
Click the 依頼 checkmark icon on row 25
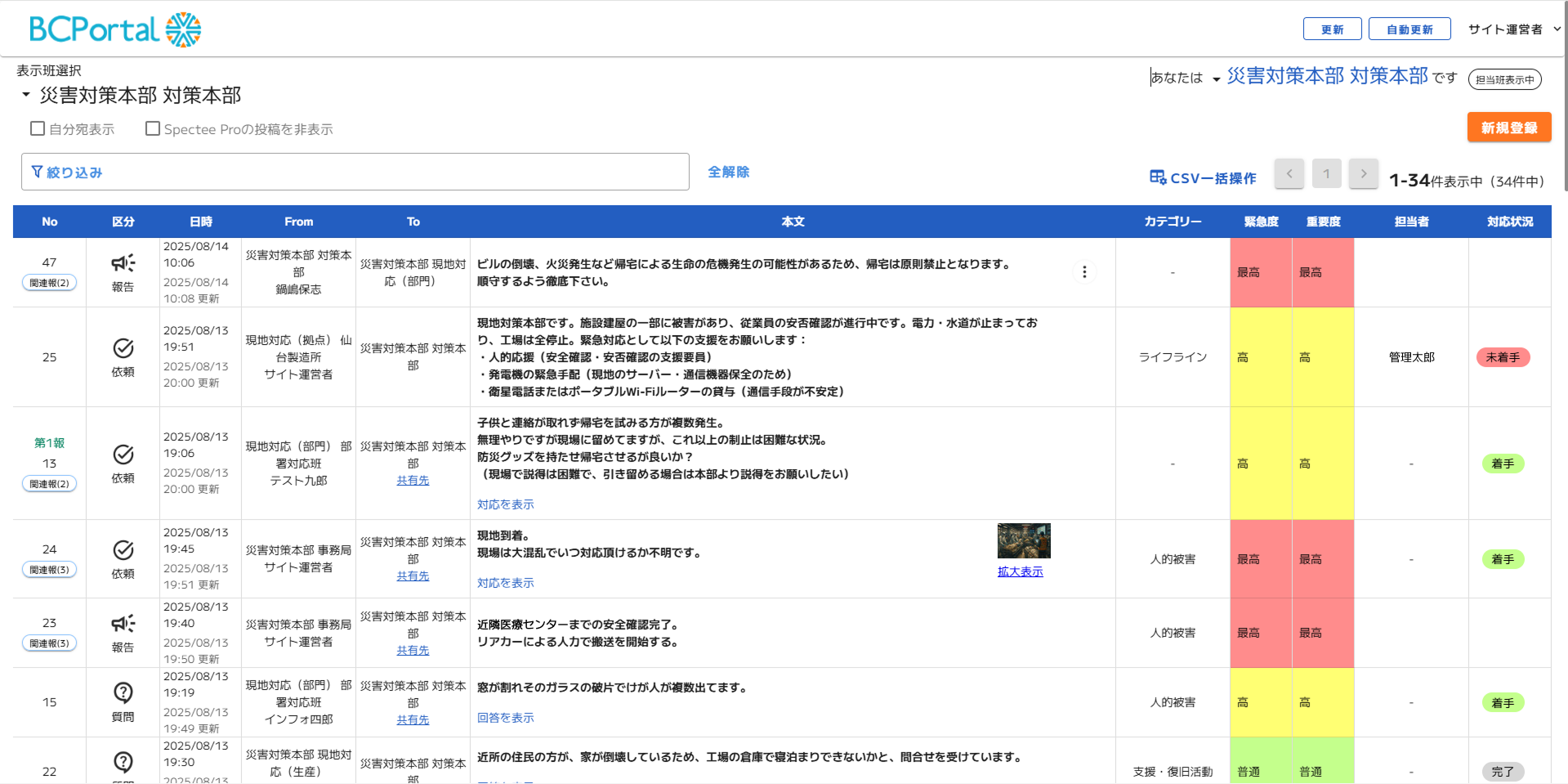tap(123, 347)
